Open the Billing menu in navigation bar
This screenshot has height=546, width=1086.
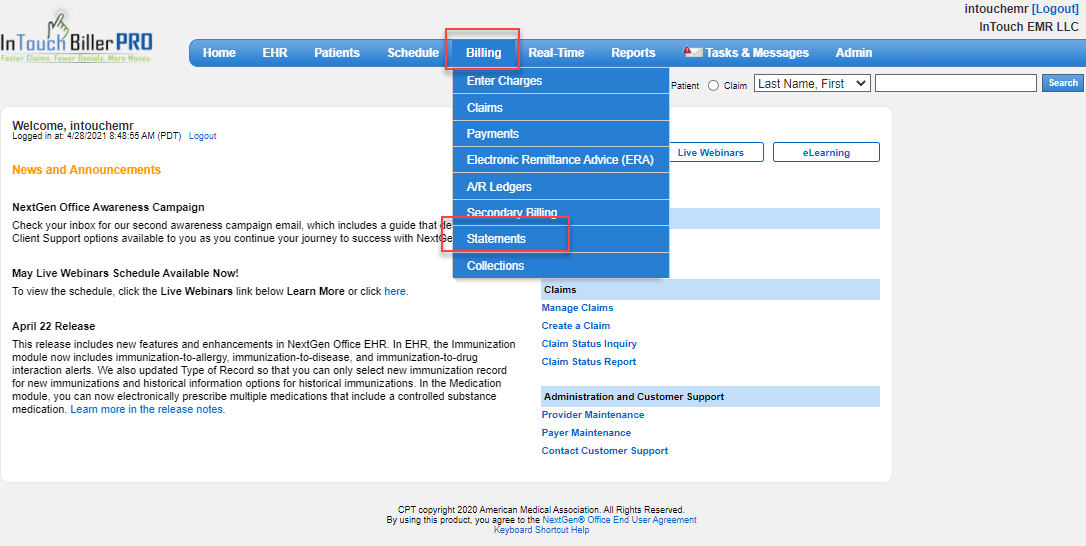point(483,53)
